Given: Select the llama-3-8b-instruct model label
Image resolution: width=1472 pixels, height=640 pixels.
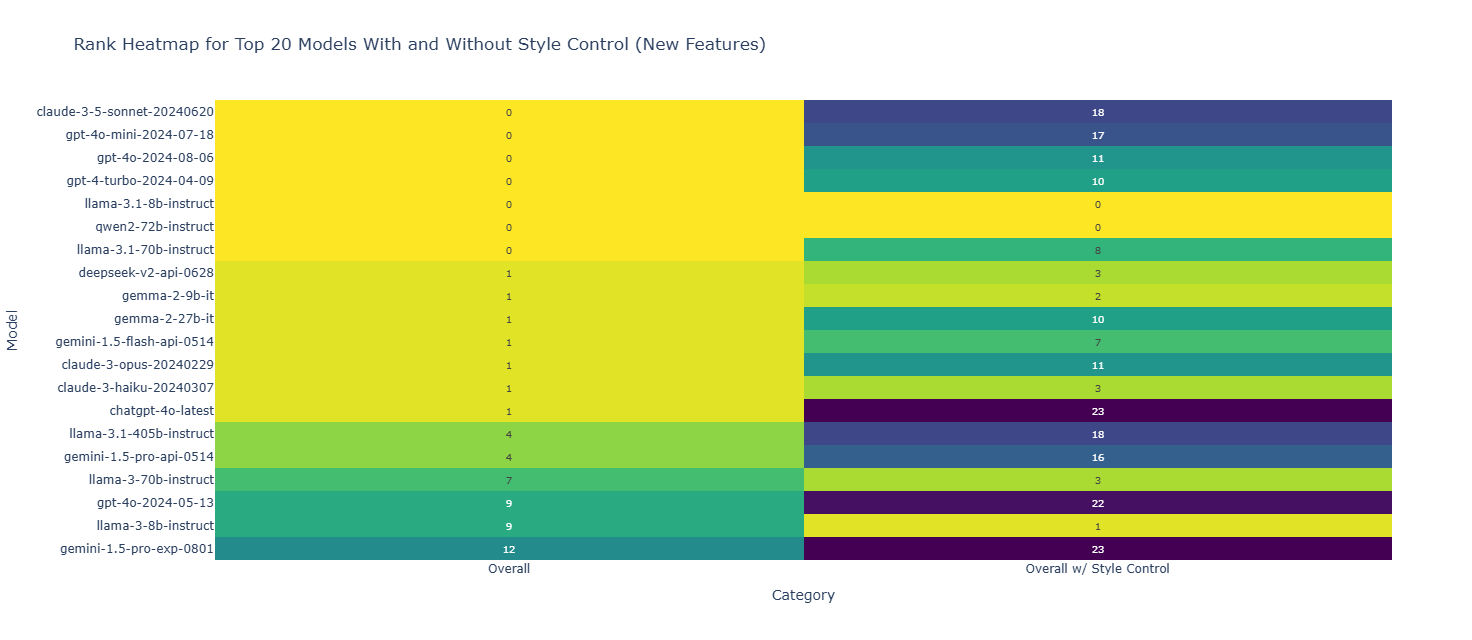Looking at the screenshot, I should point(155,526).
